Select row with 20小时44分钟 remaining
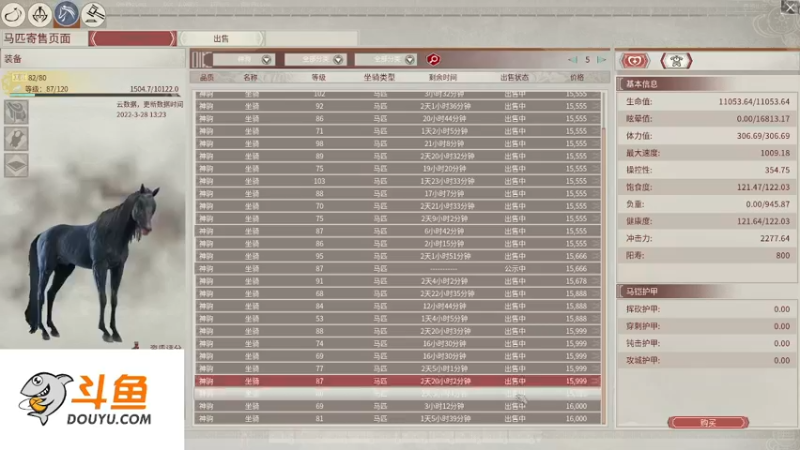Viewport: 800px width, 450px height. 397,118
